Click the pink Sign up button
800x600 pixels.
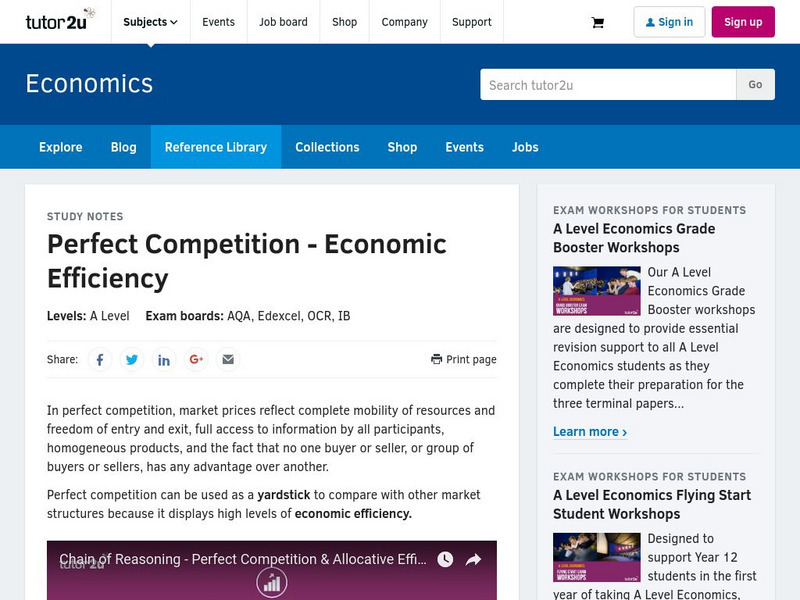point(744,21)
